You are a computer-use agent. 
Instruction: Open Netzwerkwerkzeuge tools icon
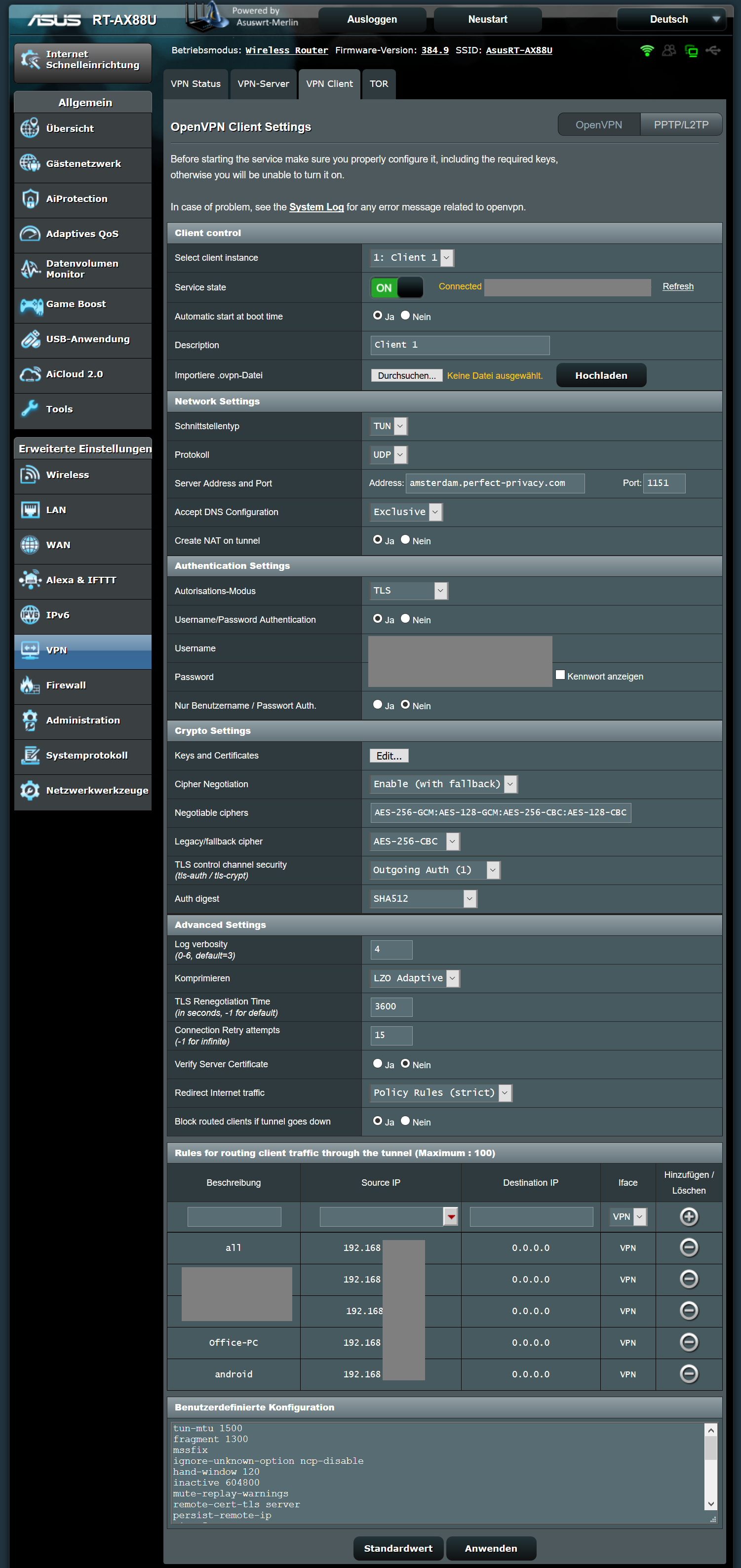[30, 790]
